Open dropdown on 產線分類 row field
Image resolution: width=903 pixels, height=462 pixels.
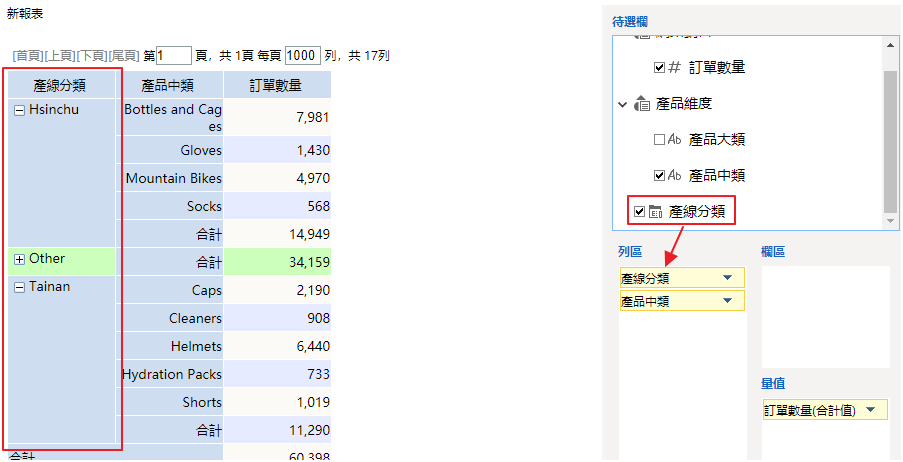pos(727,278)
